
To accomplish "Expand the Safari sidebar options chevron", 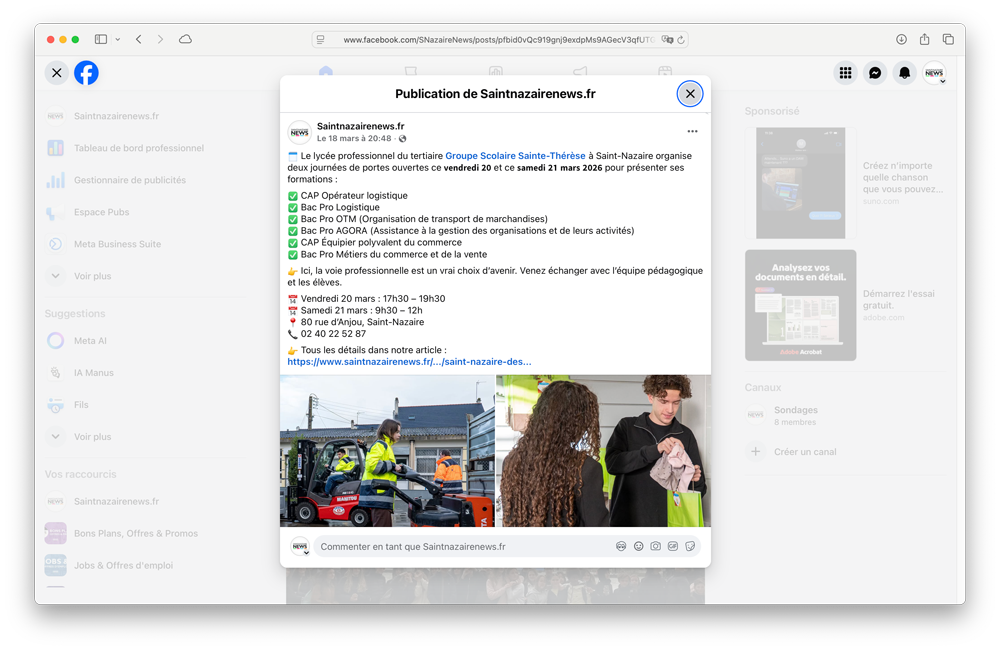I will pos(118,40).
